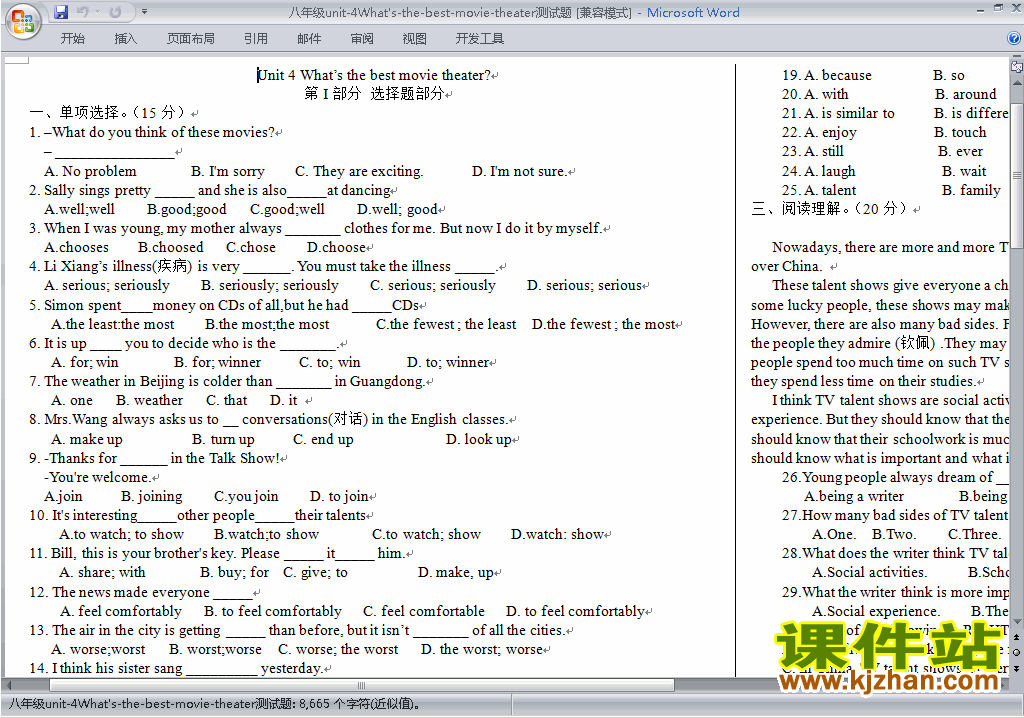1024x718 pixels.
Task: Click the horizontal scrollbar thumb
Action: [x=362, y=685]
